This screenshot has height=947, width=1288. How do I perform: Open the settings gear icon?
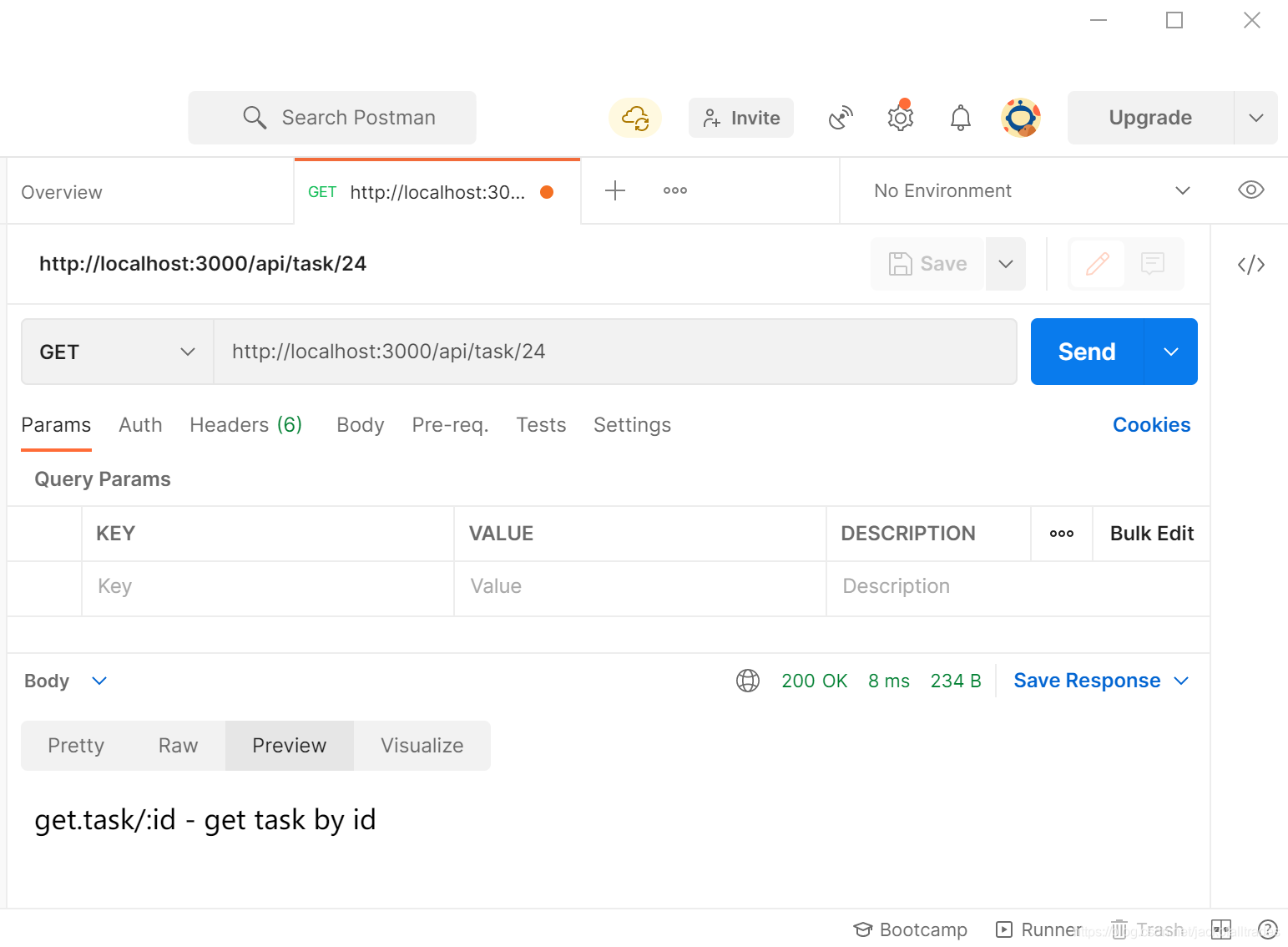[x=901, y=117]
